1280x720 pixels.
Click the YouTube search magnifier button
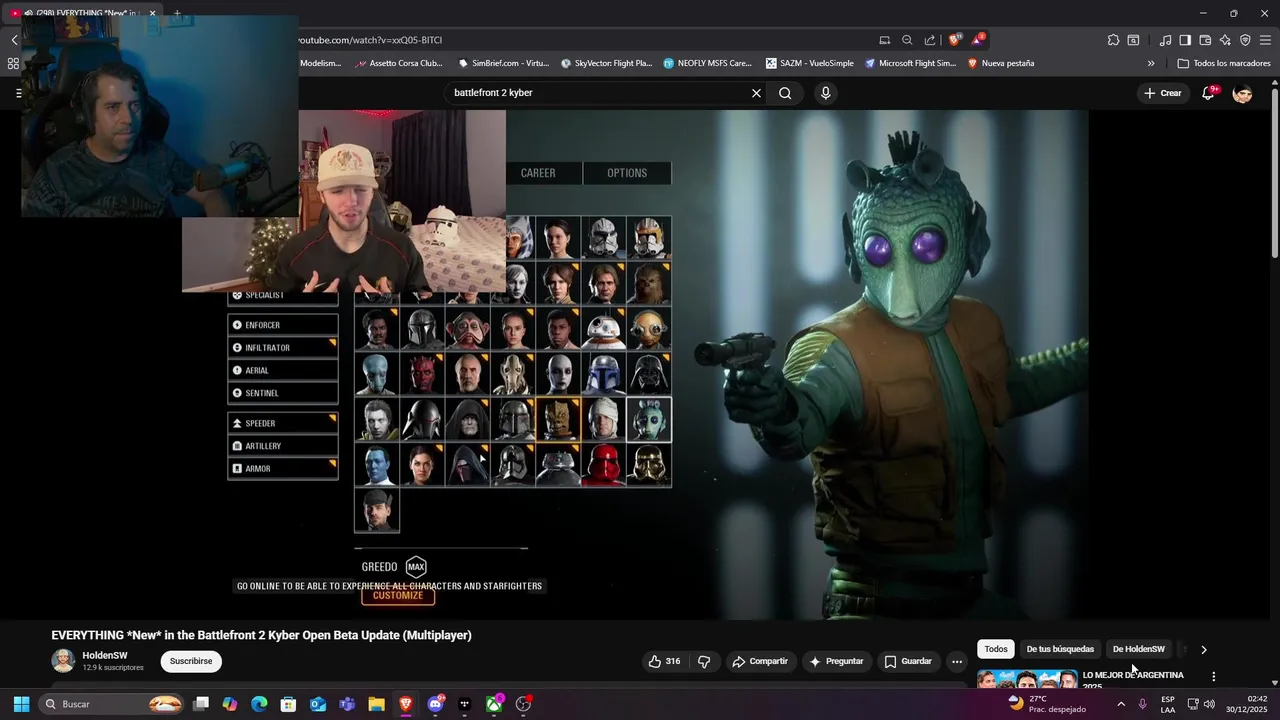pyautogui.click(x=785, y=93)
